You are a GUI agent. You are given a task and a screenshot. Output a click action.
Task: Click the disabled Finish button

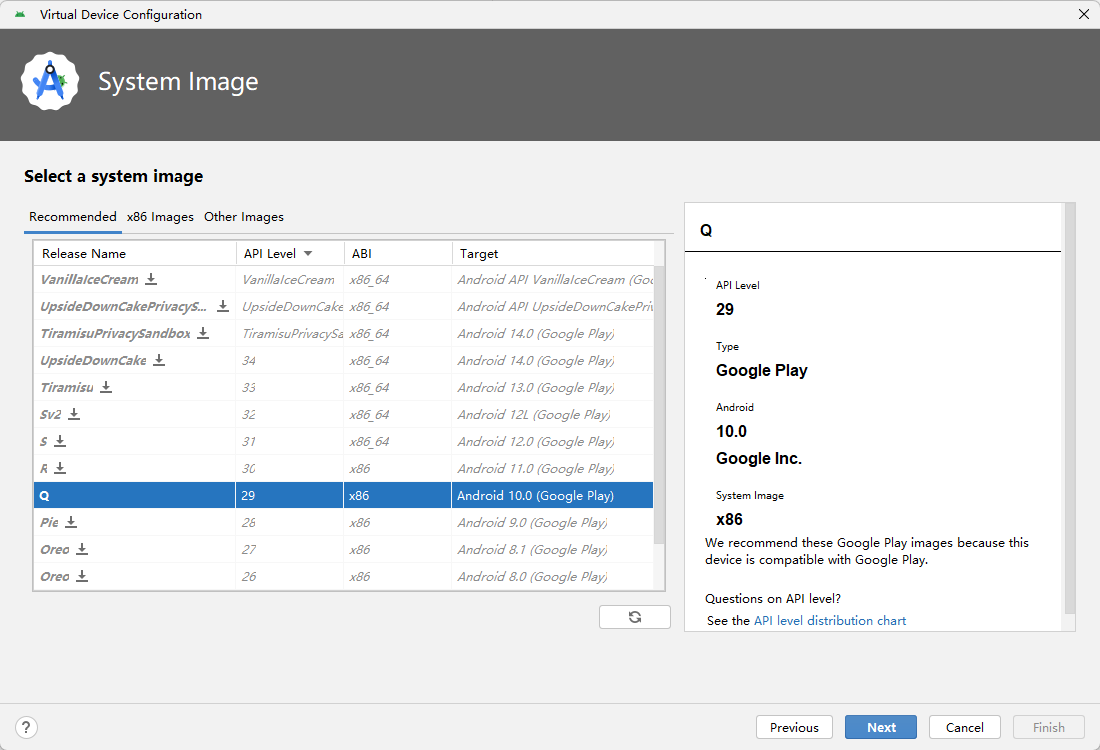(1049, 728)
